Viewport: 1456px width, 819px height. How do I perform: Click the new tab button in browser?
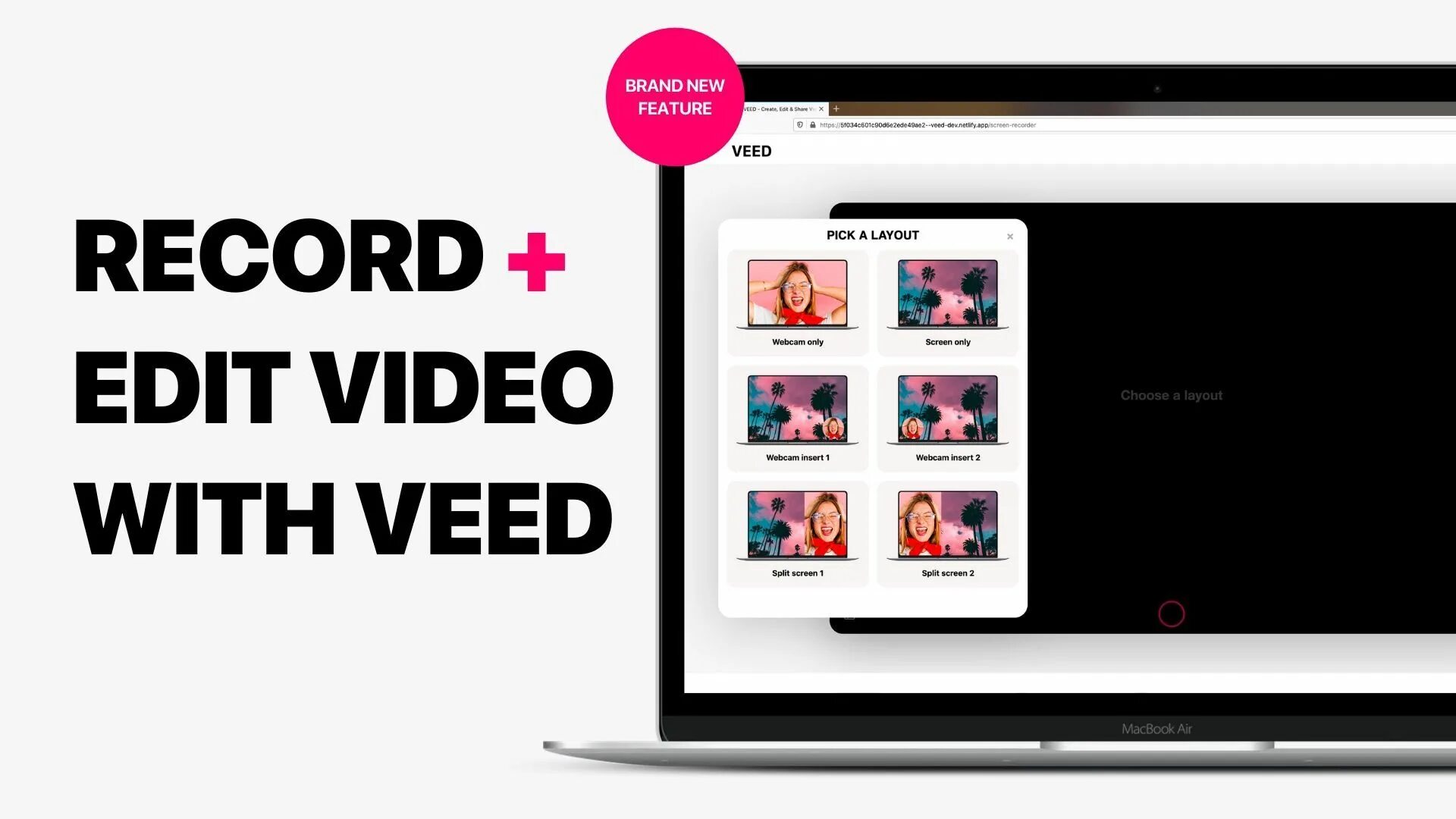(837, 107)
